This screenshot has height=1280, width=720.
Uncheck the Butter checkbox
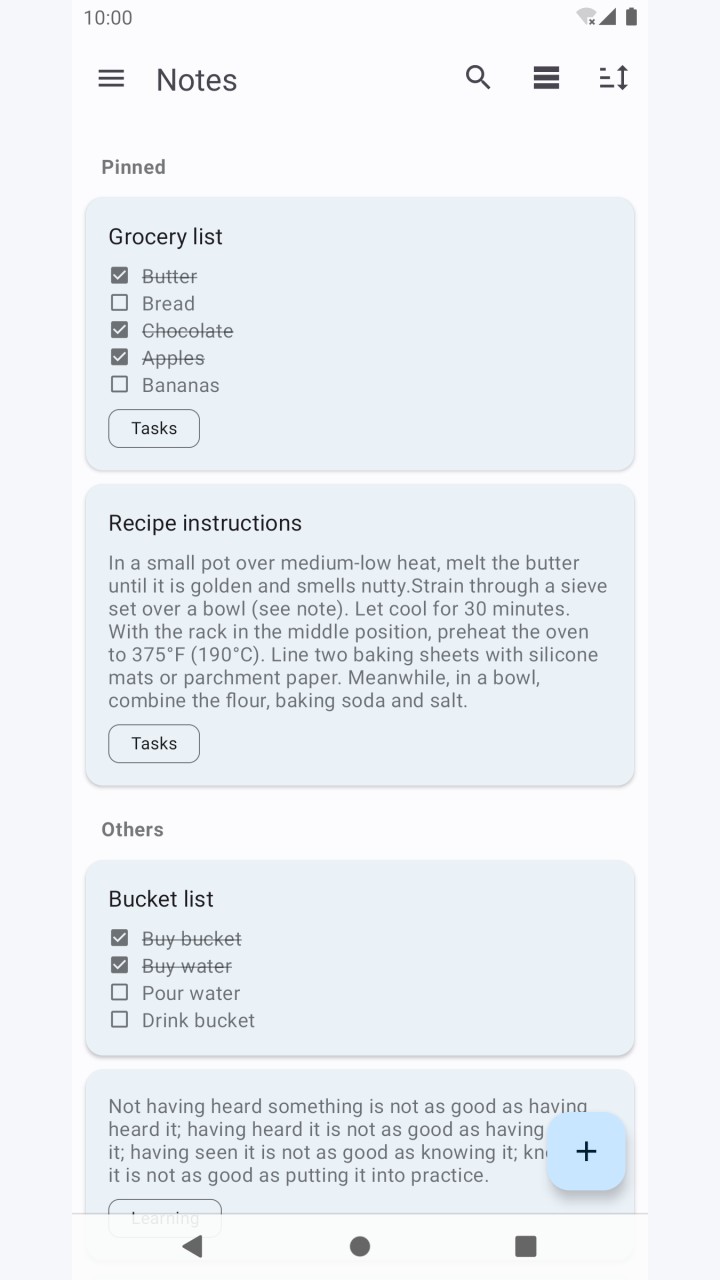120,275
